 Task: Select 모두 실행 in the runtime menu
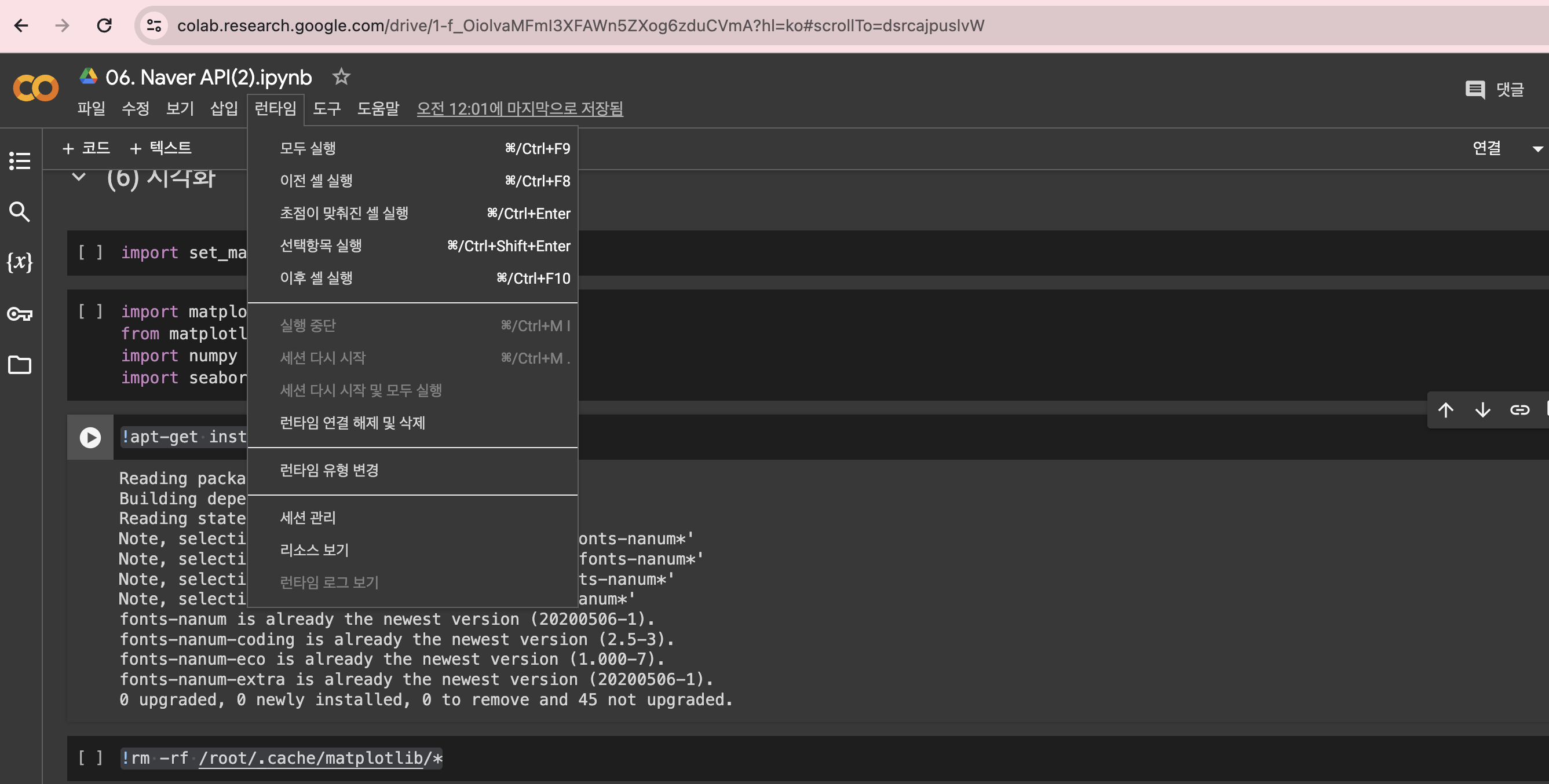click(x=308, y=148)
